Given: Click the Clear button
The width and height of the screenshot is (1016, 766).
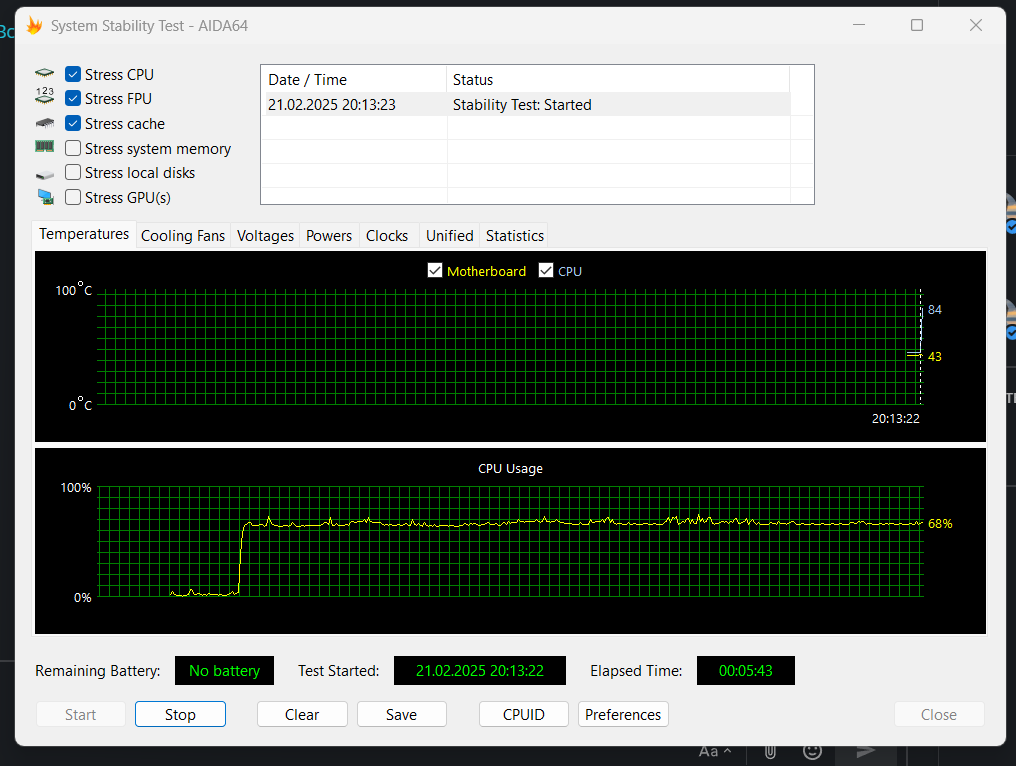Looking at the screenshot, I should coord(302,714).
